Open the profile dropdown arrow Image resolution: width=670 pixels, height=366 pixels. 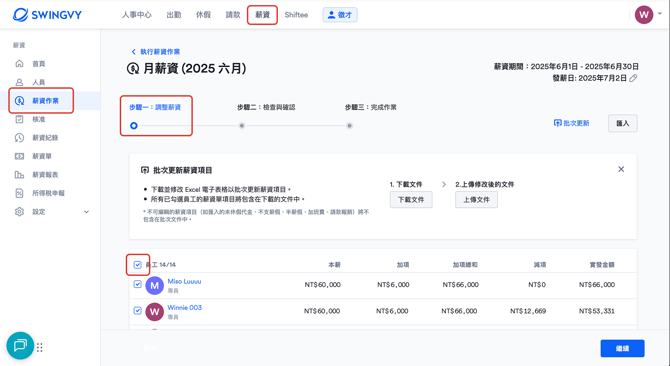(659, 14)
